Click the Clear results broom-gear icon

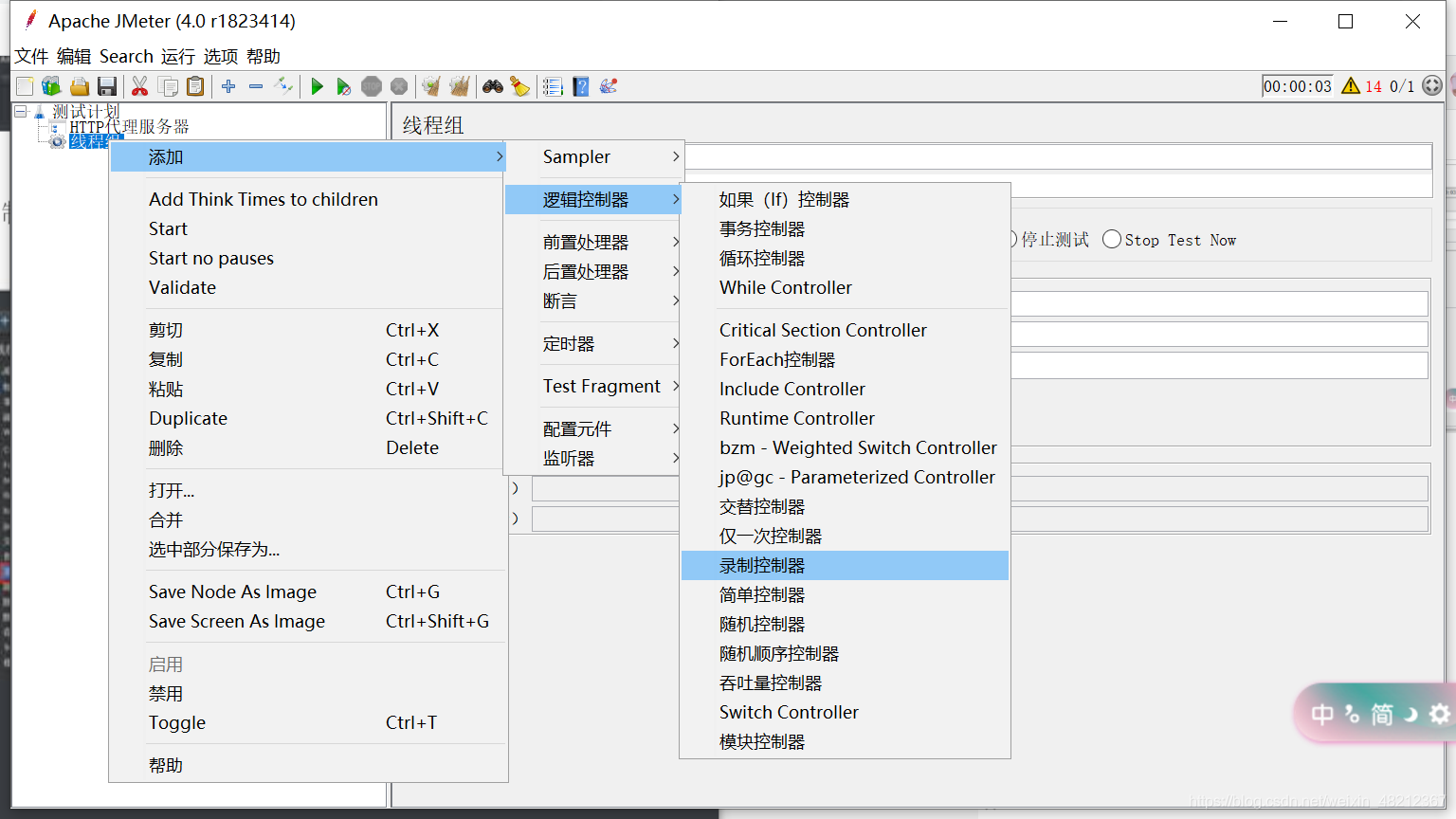[431, 86]
